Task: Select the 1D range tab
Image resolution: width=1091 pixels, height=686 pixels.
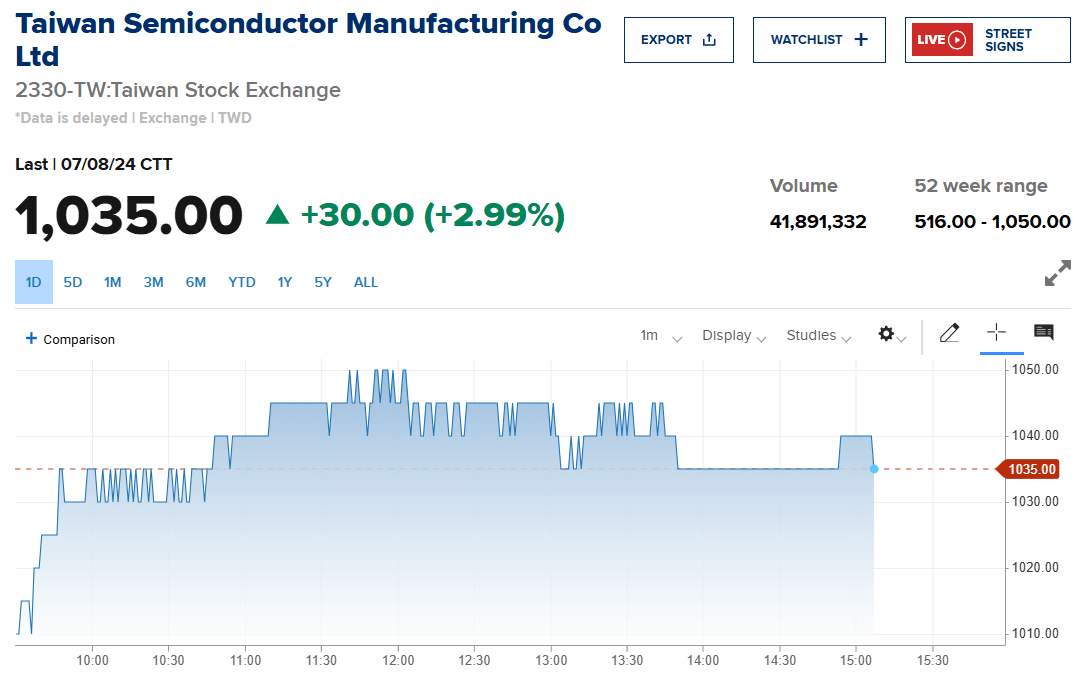Action: tap(33, 282)
